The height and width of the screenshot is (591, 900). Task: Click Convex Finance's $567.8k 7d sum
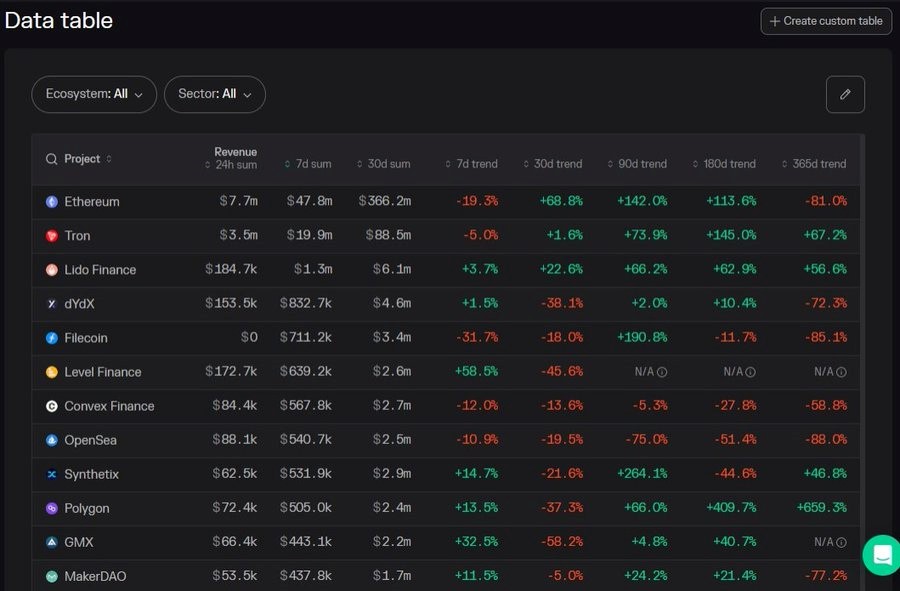coord(306,406)
